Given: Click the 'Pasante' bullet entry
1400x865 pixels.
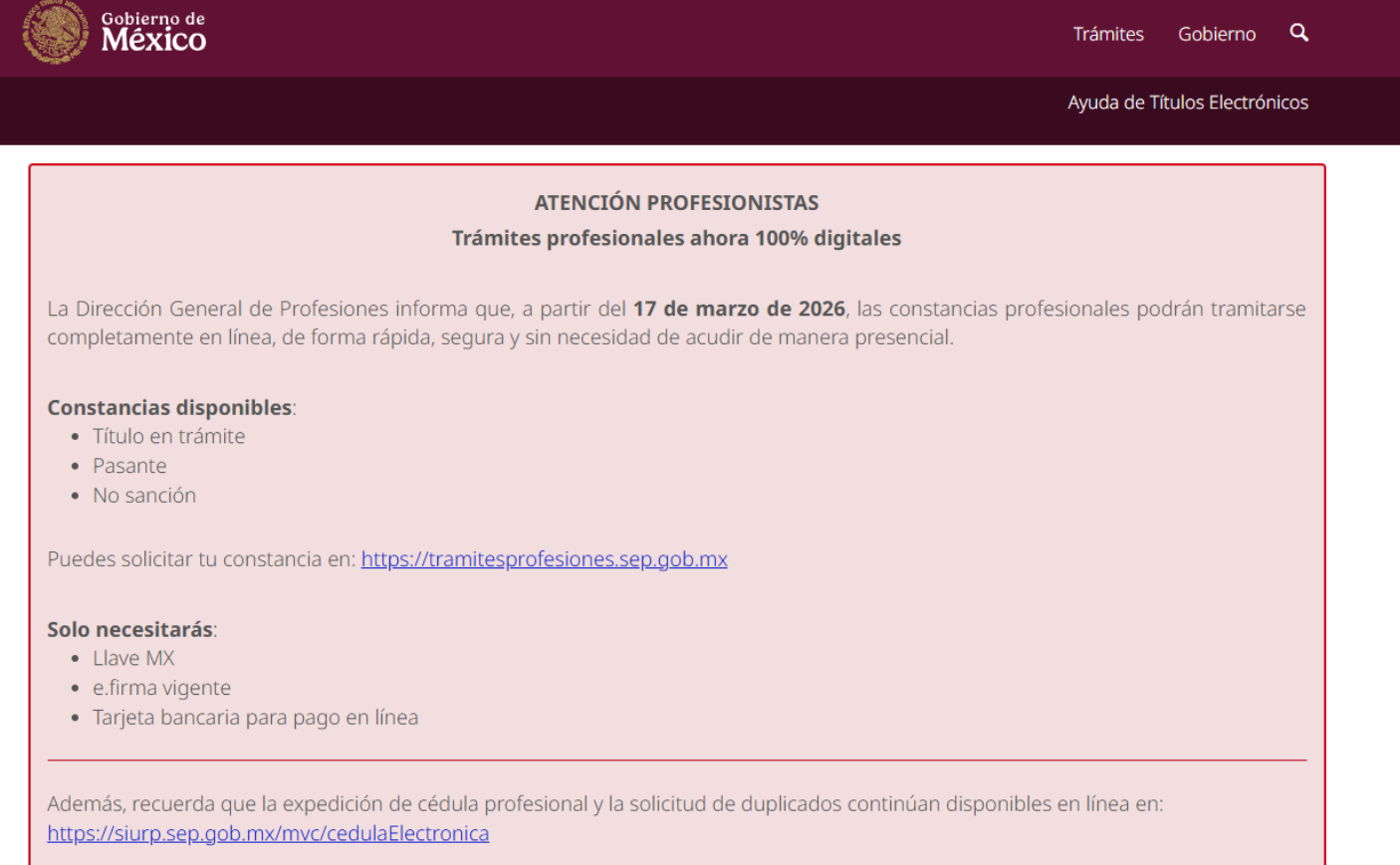Looking at the screenshot, I should pyautogui.click(x=129, y=465).
